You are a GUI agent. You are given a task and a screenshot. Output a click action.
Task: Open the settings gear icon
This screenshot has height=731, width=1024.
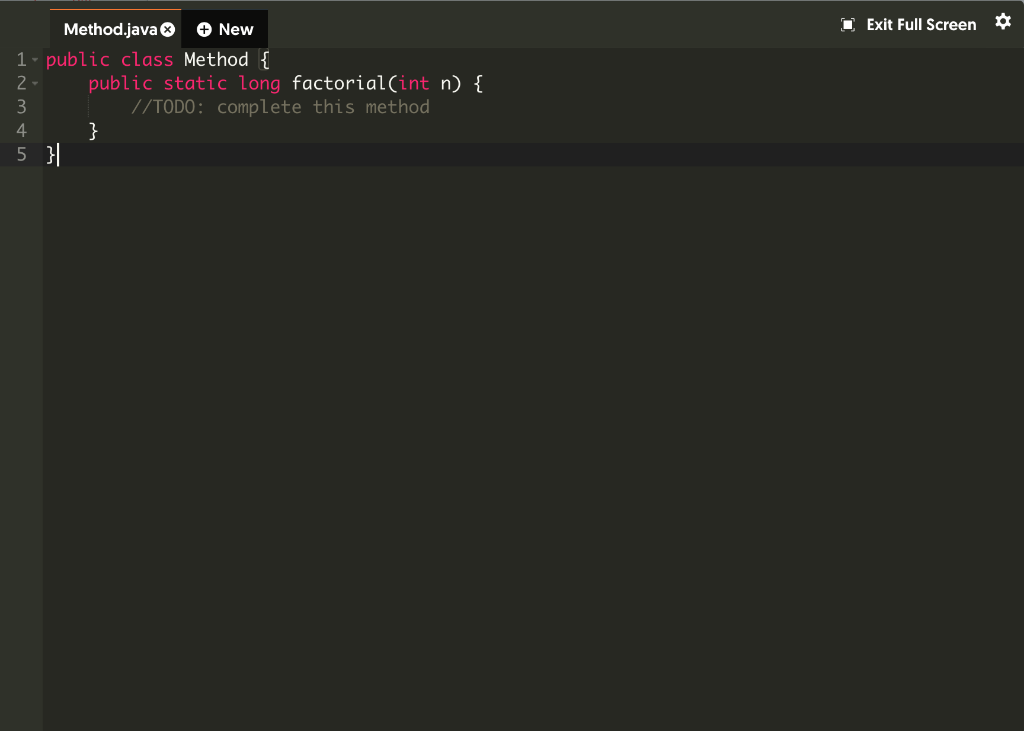tap(1003, 21)
